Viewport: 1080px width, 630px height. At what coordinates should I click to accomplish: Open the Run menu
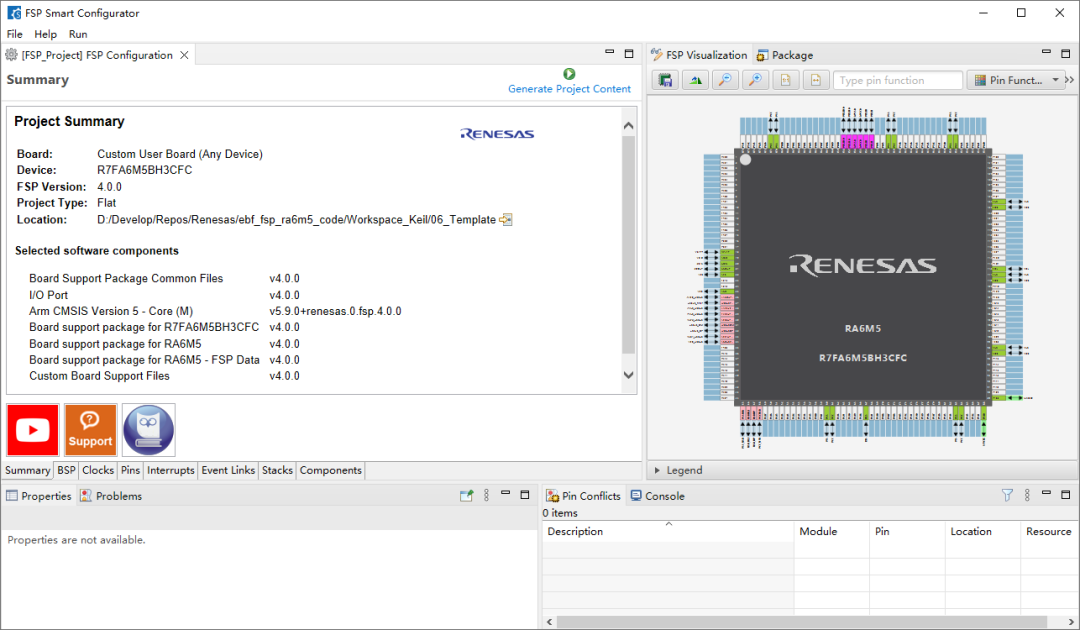tap(78, 34)
